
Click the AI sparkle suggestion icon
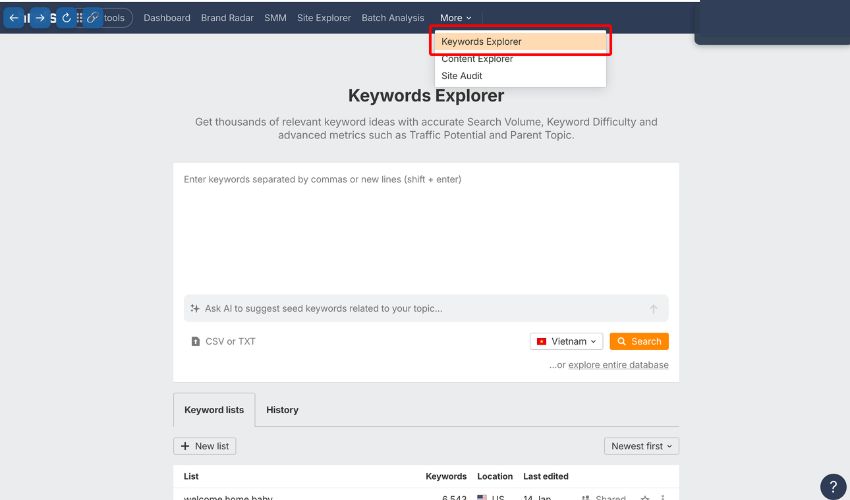coord(195,309)
